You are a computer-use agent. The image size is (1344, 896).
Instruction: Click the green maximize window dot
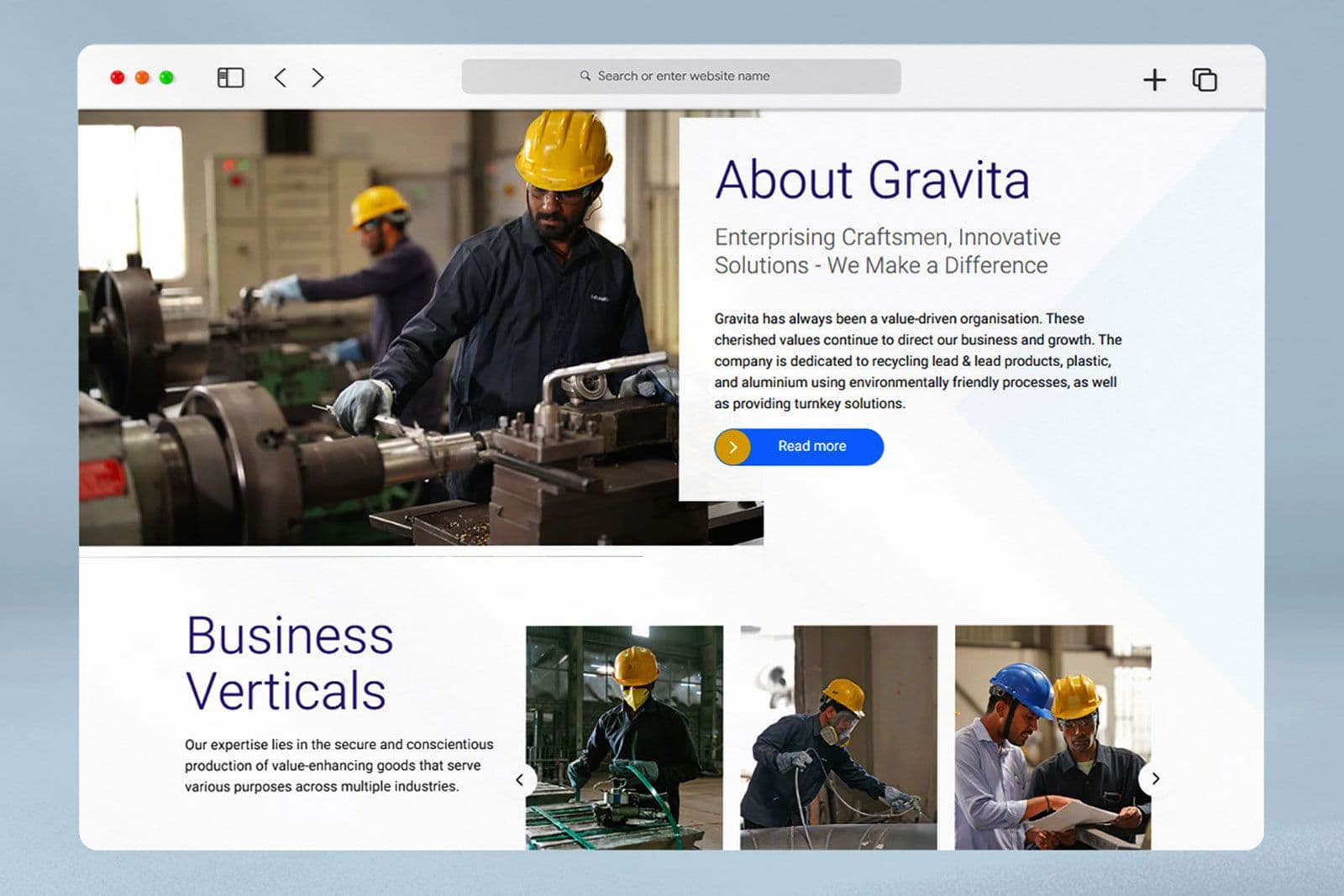click(x=166, y=77)
